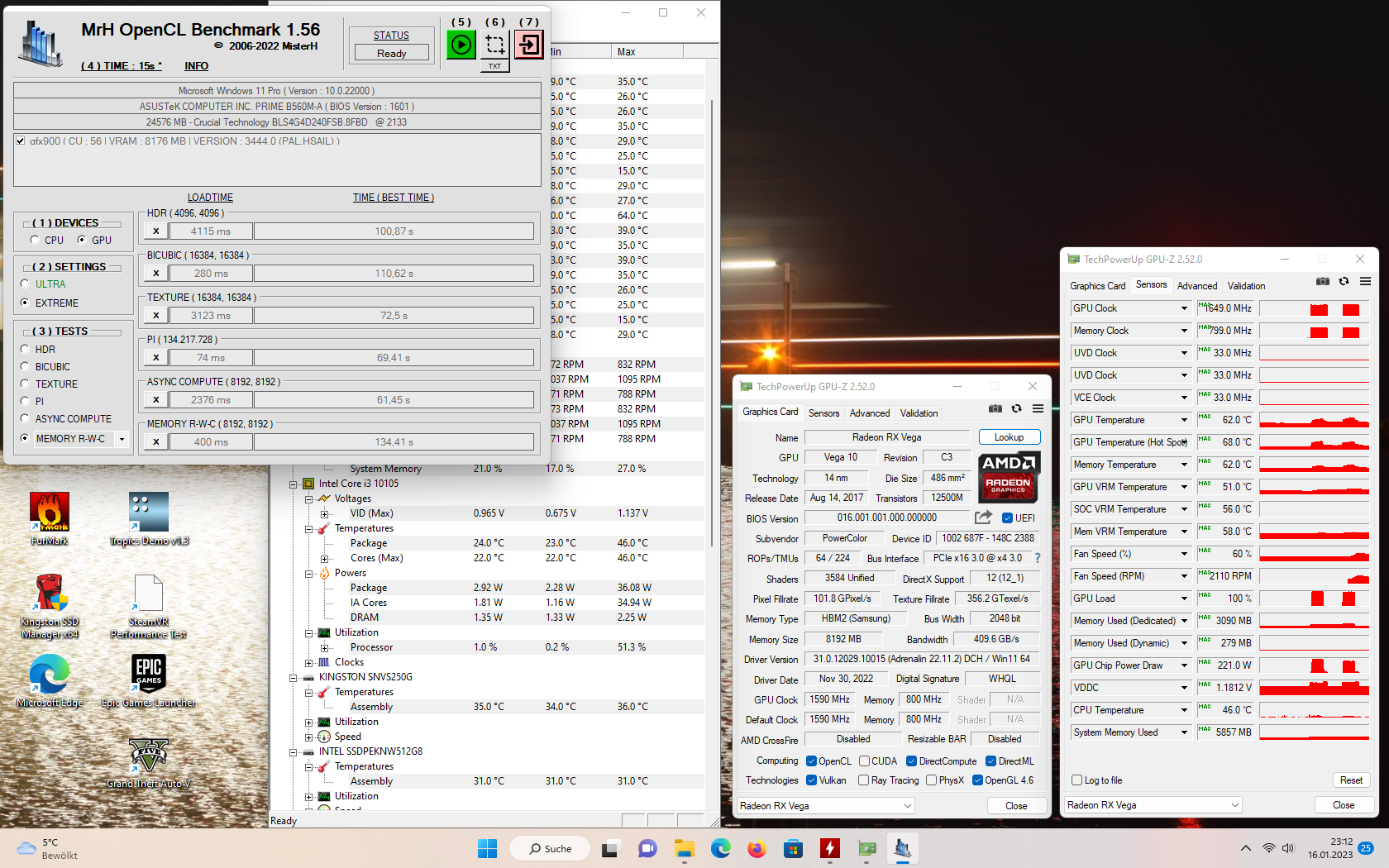Open the Epic Games Launcher desktop shortcut
Screen dimensions: 1389x868
[x=149, y=681]
